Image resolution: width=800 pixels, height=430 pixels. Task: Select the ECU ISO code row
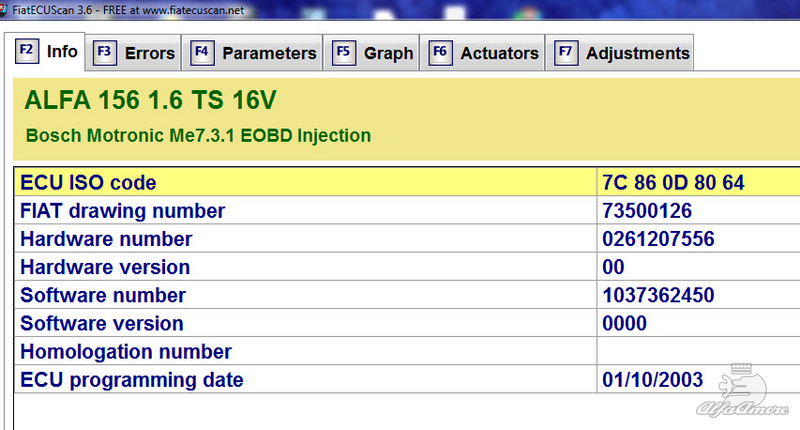(x=407, y=182)
